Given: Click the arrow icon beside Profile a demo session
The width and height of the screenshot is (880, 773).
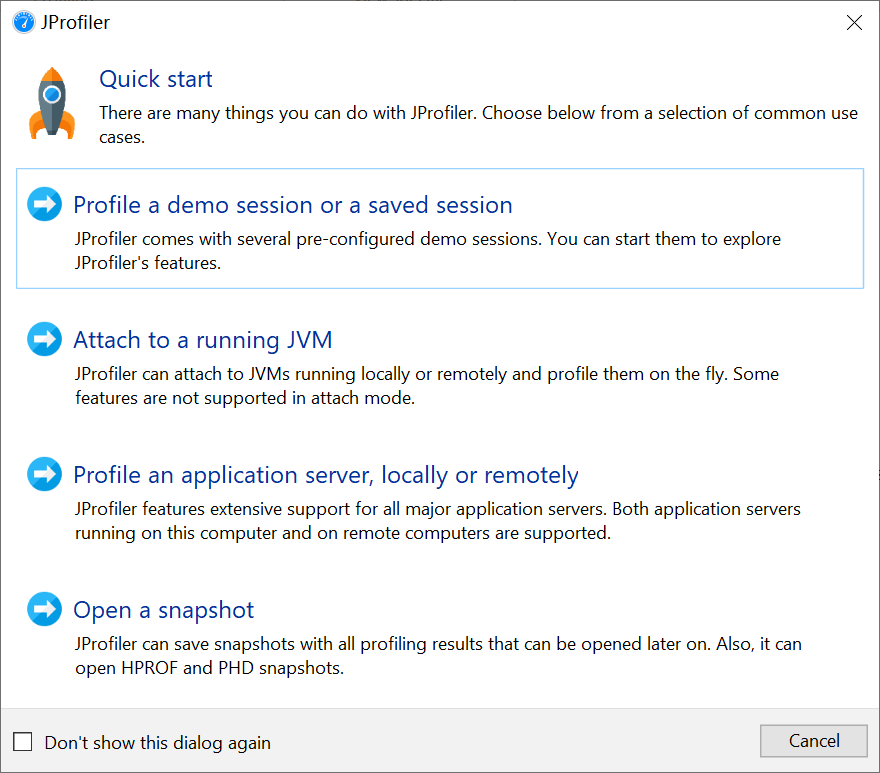Looking at the screenshot, I should tap(44, 204).
